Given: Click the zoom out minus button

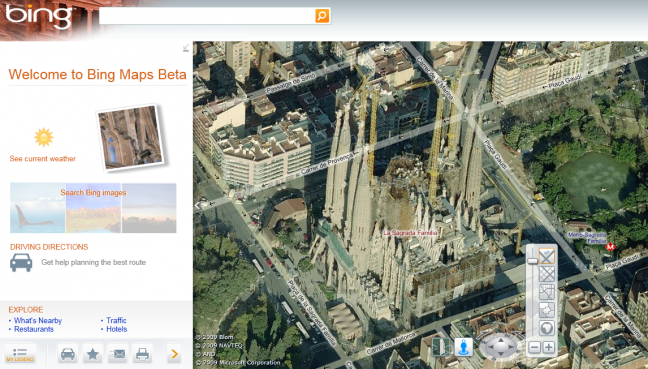Looking at the screenshot, I should pyautogui.click(x=534, y=347).
